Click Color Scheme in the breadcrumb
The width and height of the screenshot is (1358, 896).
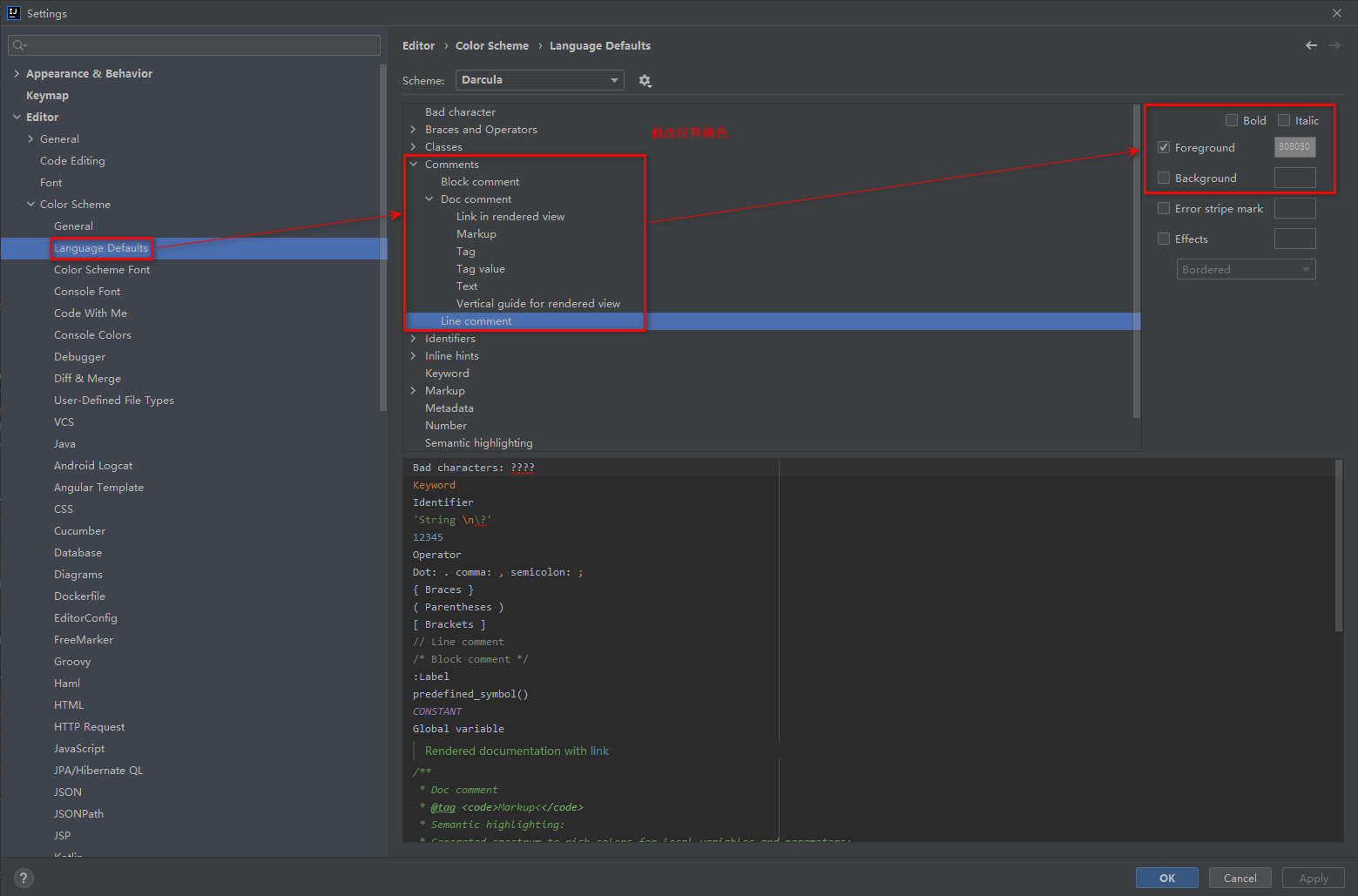tap(492, 46)
